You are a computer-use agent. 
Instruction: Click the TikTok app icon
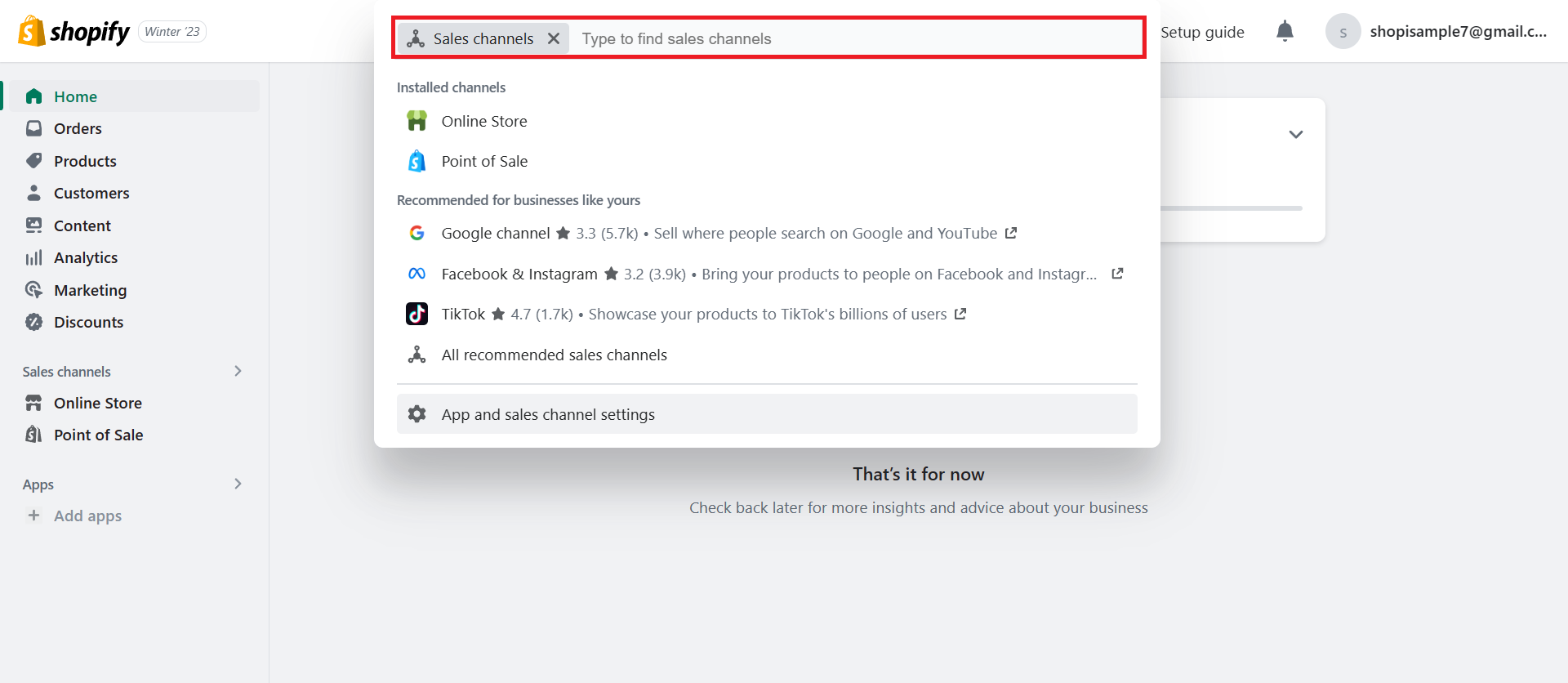click(416, 314)
